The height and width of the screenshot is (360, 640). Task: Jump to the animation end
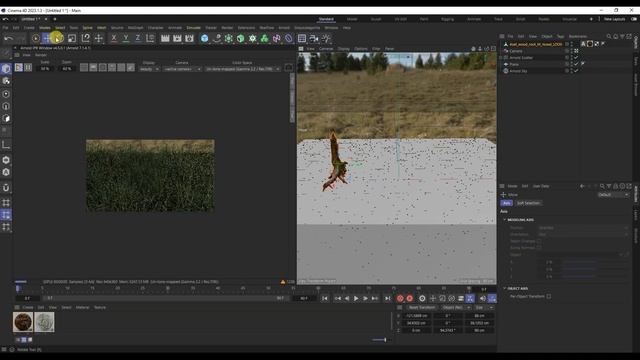[x=388, y=298]
